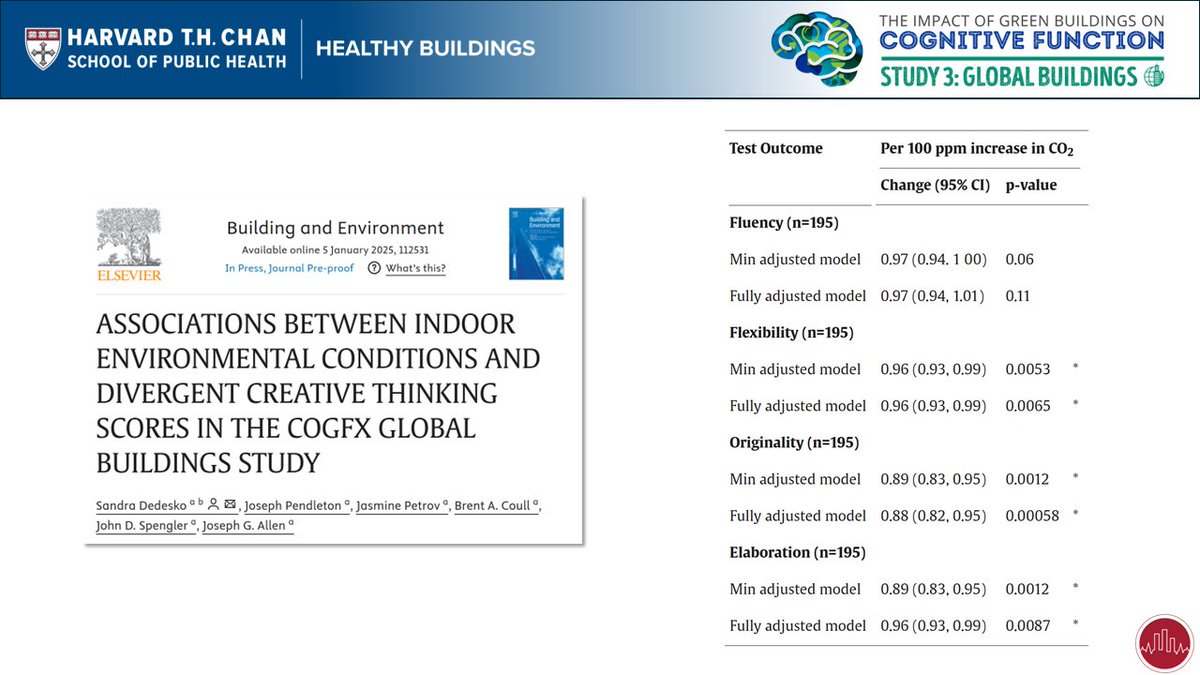
Task: Click the Building and Environment journal title
Action: (x=336, y=228)
